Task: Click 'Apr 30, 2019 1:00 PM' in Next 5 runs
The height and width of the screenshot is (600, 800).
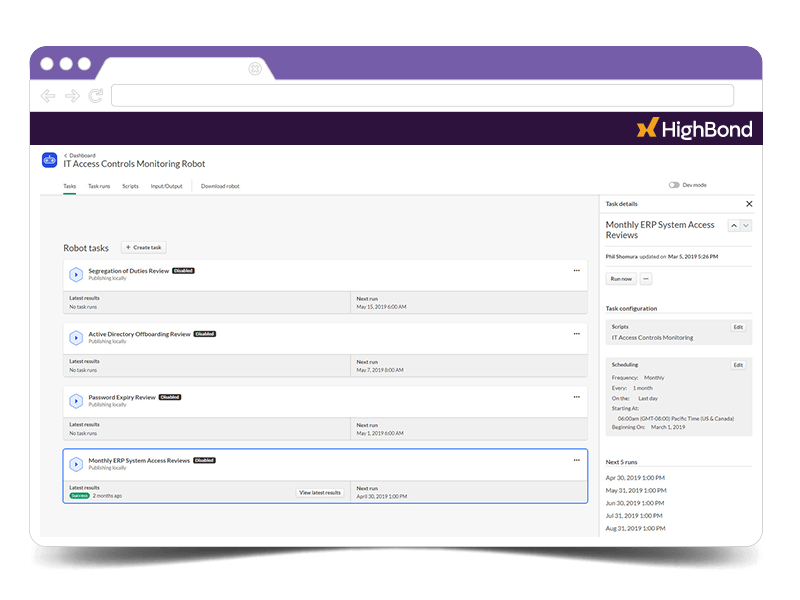Action: tap(635, 478)
